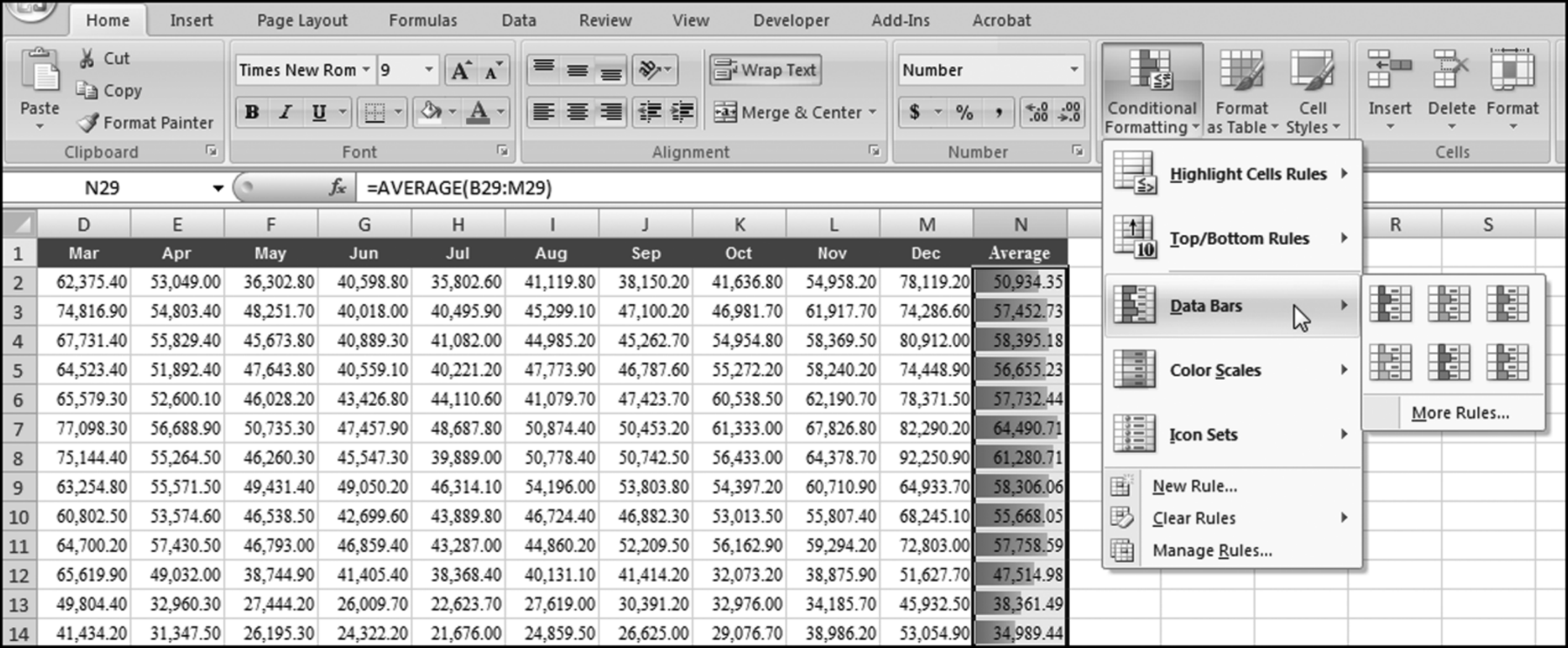
Task: Cut the selection with the scissors icon
Action: pos(87,58)
